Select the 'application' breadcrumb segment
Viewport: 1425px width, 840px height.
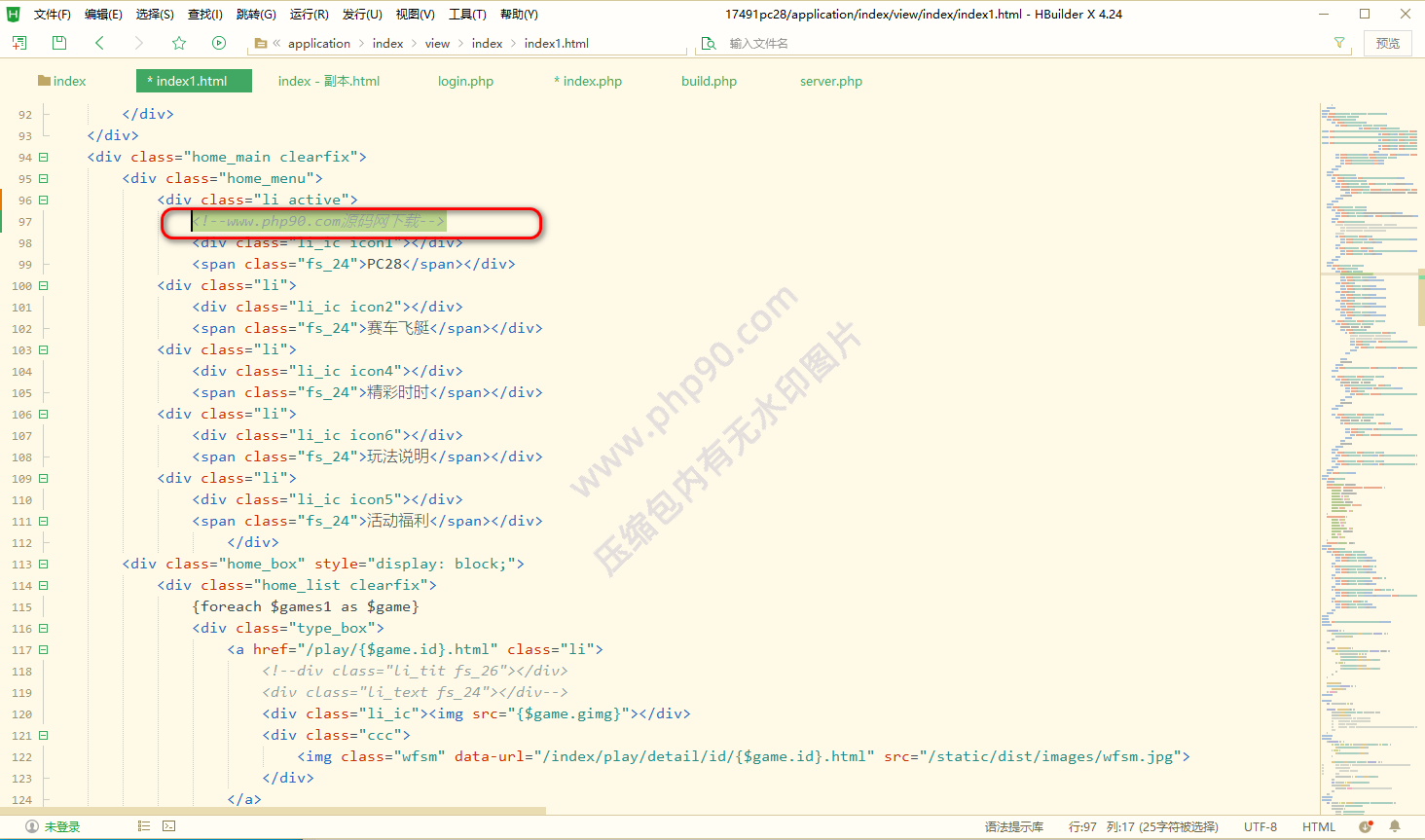click(x=318, y=43)
